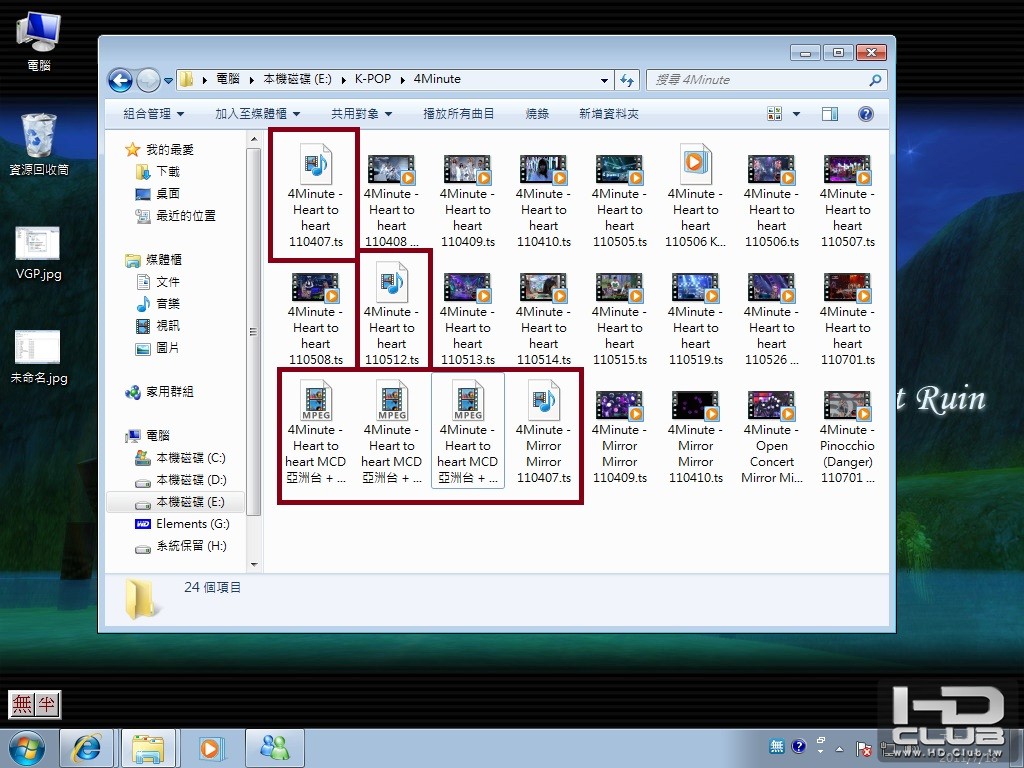Select 桌面 in navigation pane
Screen dimensions: 1024x768
click(157, 193)
